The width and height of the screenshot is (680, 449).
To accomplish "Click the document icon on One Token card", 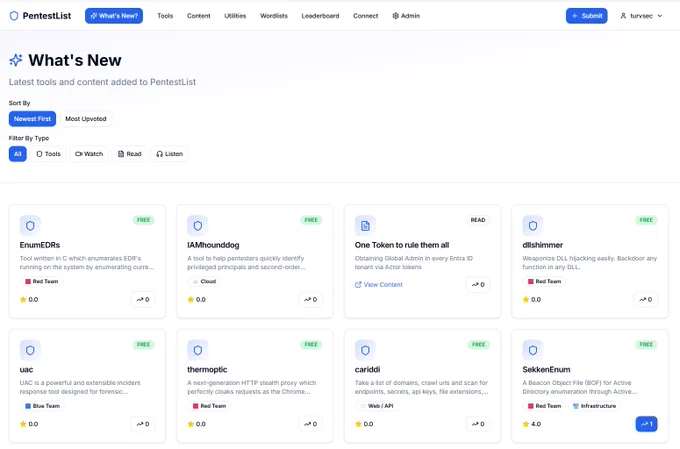I will pos(365,226).
